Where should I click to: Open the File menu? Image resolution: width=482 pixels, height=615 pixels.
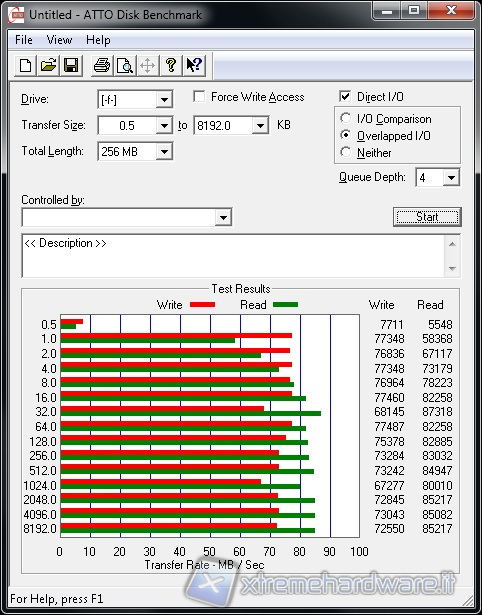(x=24, y=40)
